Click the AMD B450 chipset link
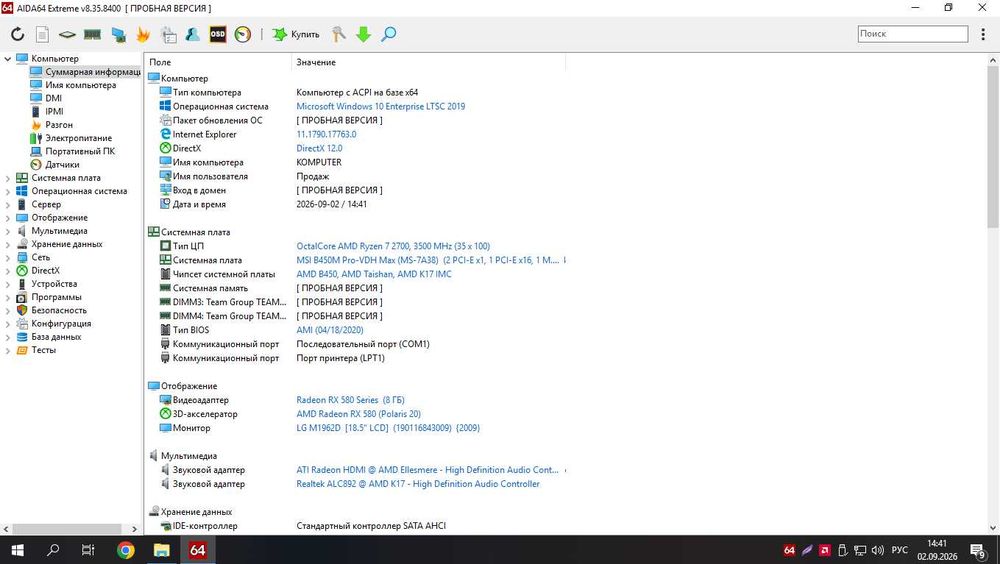The image size is (1000, 564). tap(374, 274)
